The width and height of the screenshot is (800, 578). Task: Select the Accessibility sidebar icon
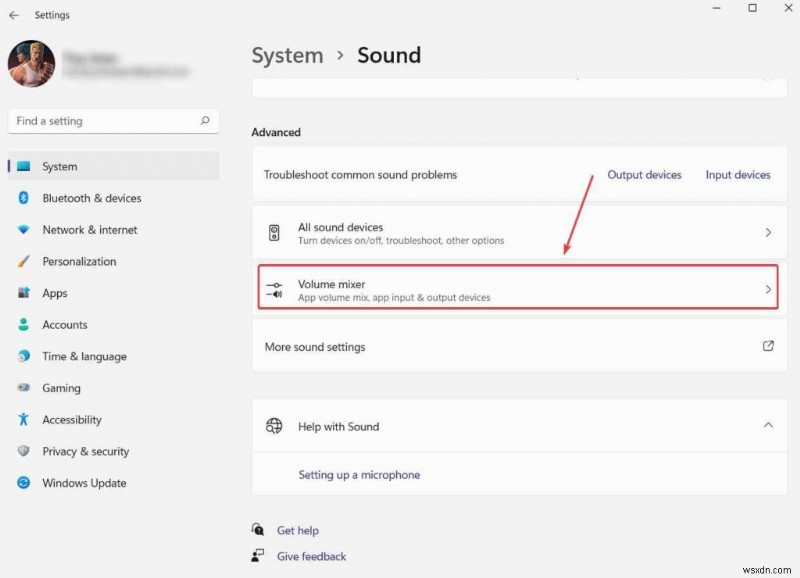[22, 420]
